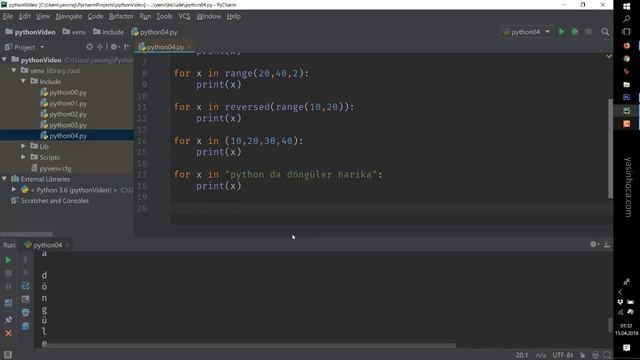Rerun python04 in Run panel
Image resolution: width=640 pixels, height=360 pixels.
coord(8,260)
